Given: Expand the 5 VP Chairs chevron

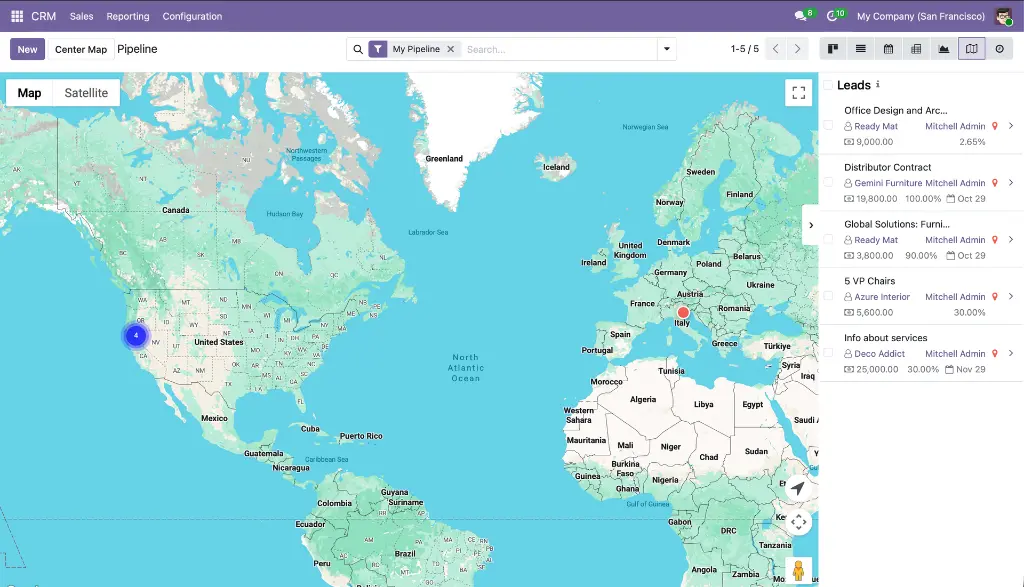Looking at the screenshot, I should pos(1011,296).
